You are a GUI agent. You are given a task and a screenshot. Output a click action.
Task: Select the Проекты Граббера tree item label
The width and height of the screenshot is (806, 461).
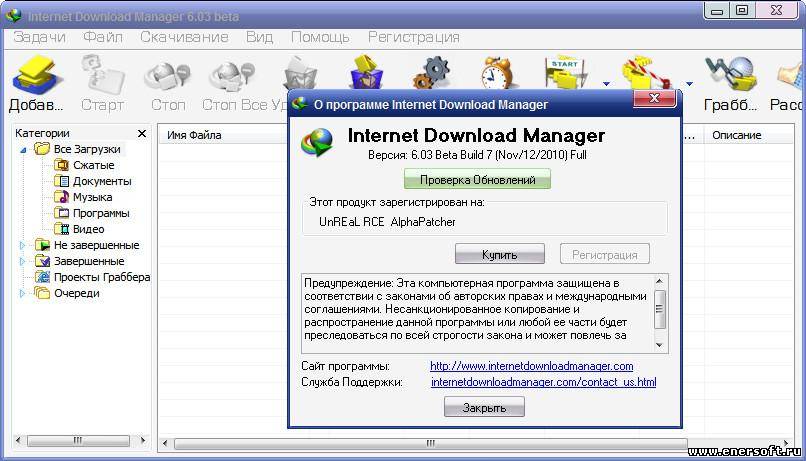(x=102, y=277)
